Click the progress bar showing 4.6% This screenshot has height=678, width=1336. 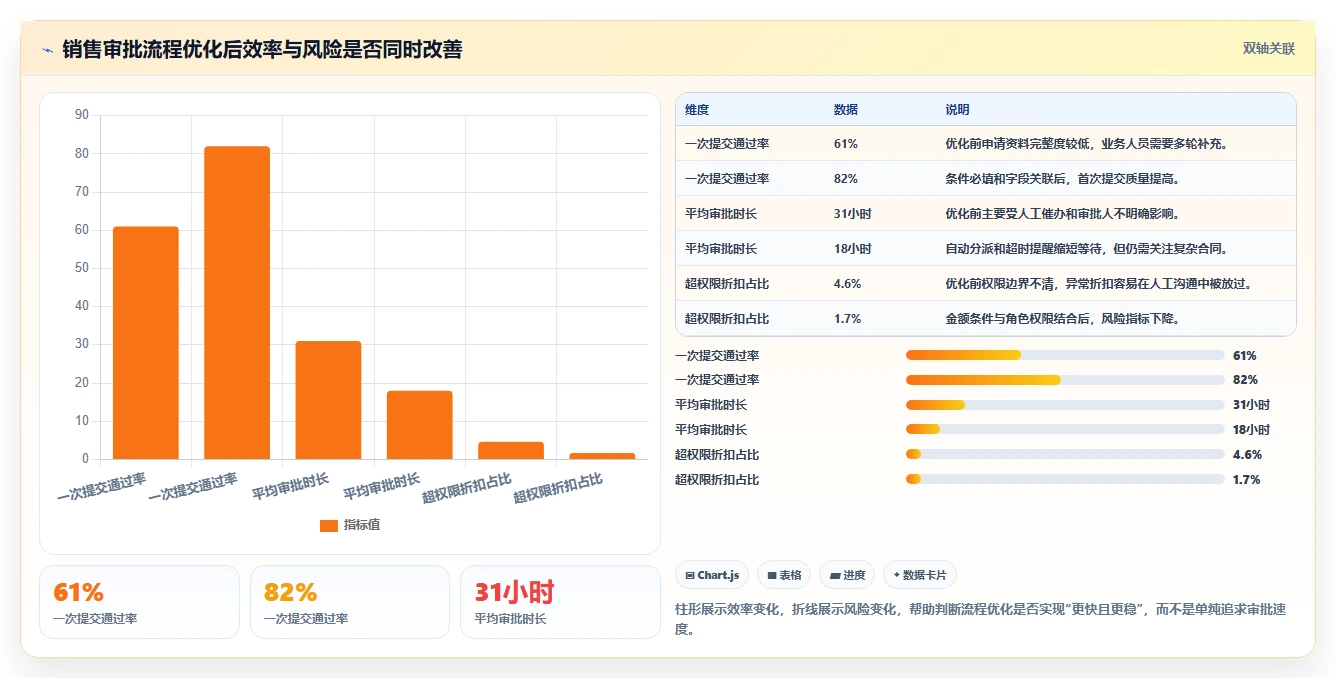click(1065, 454)
